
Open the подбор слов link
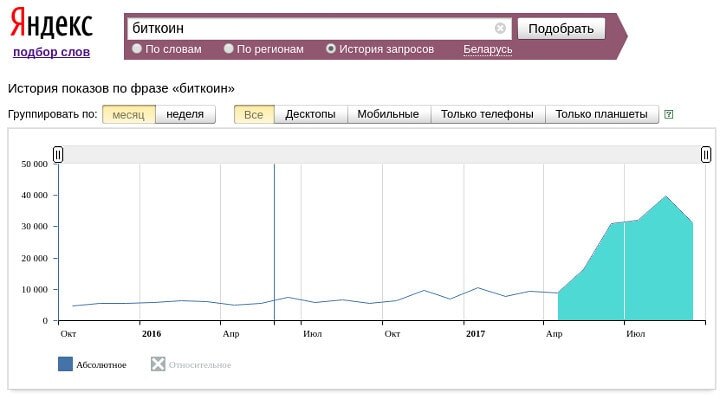click(x=51, y=52)
